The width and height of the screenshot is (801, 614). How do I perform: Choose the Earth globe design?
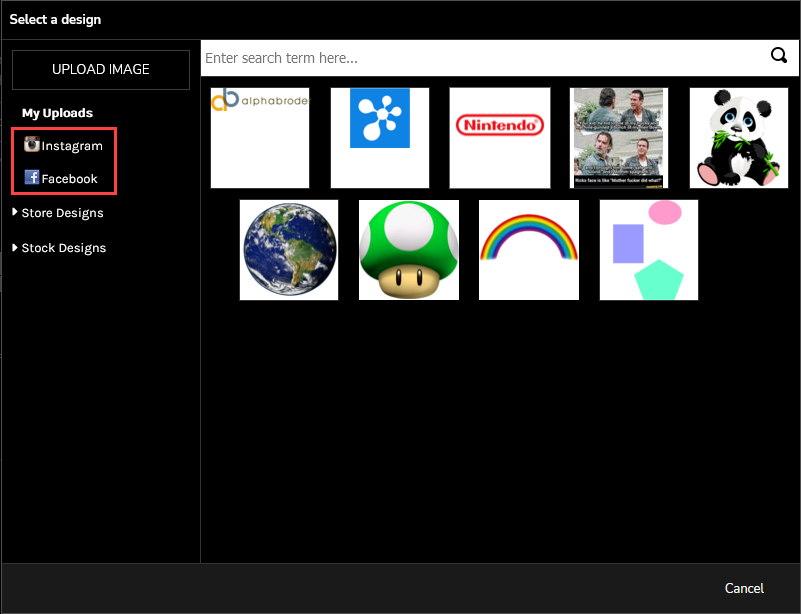[x=289, y=250]
